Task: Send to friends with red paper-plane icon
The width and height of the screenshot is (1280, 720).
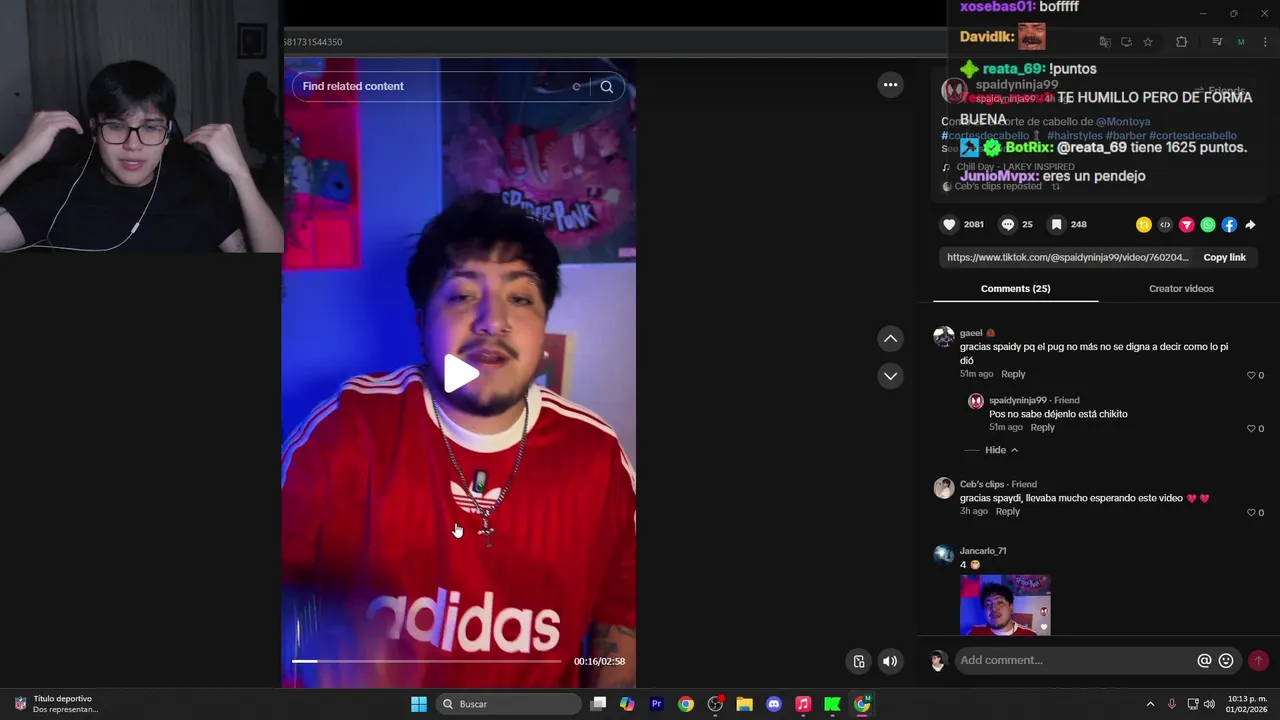Action: point(1186,225)
